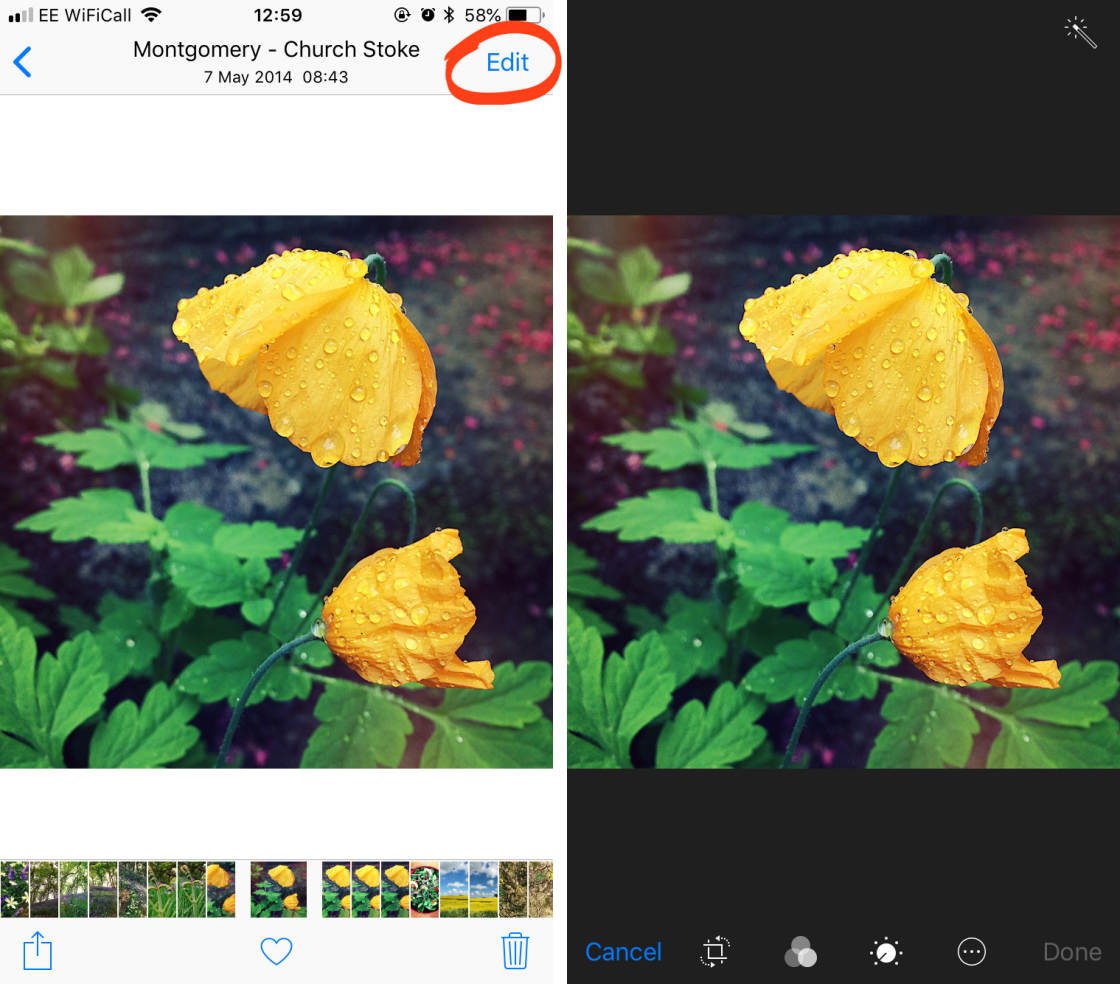Tap the cellular signal bars icon
The image size is (1120, 984).
pos(21,15)
